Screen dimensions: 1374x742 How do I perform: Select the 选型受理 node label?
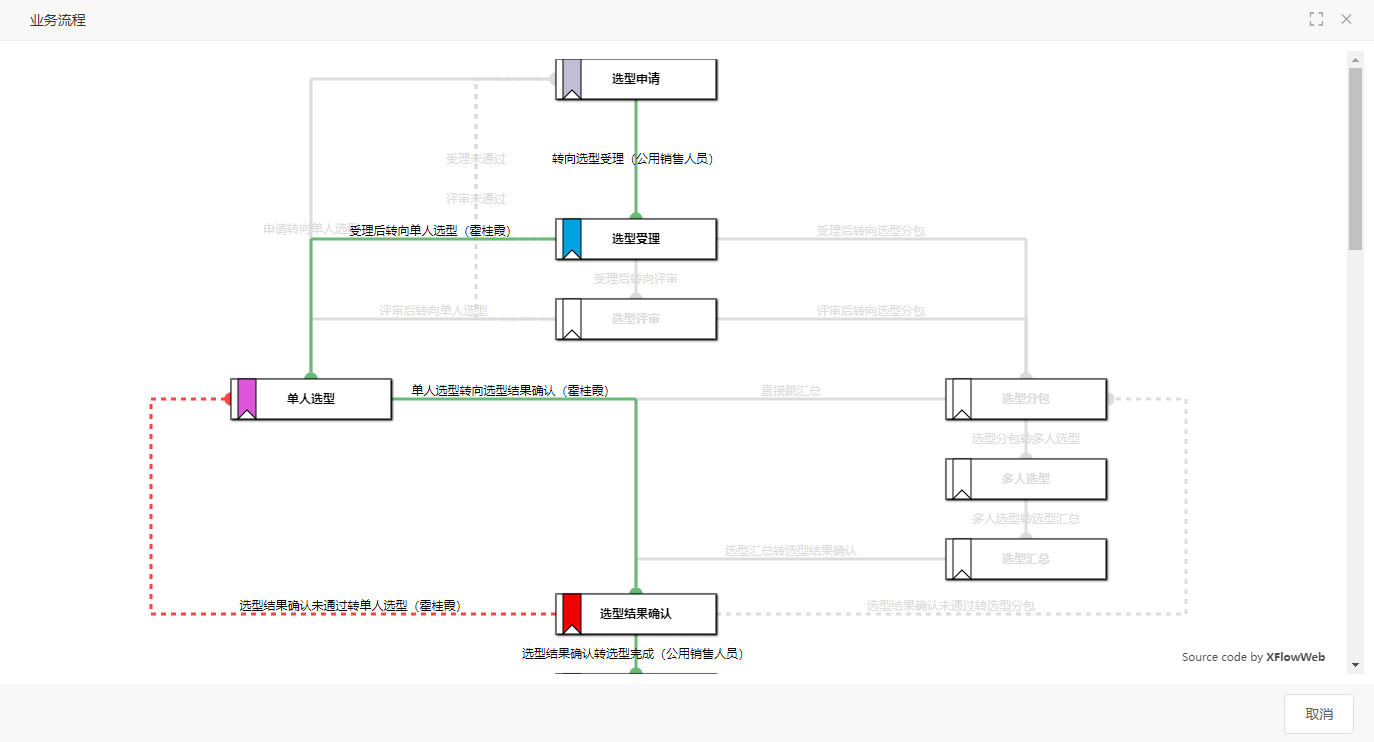(635, 239)
